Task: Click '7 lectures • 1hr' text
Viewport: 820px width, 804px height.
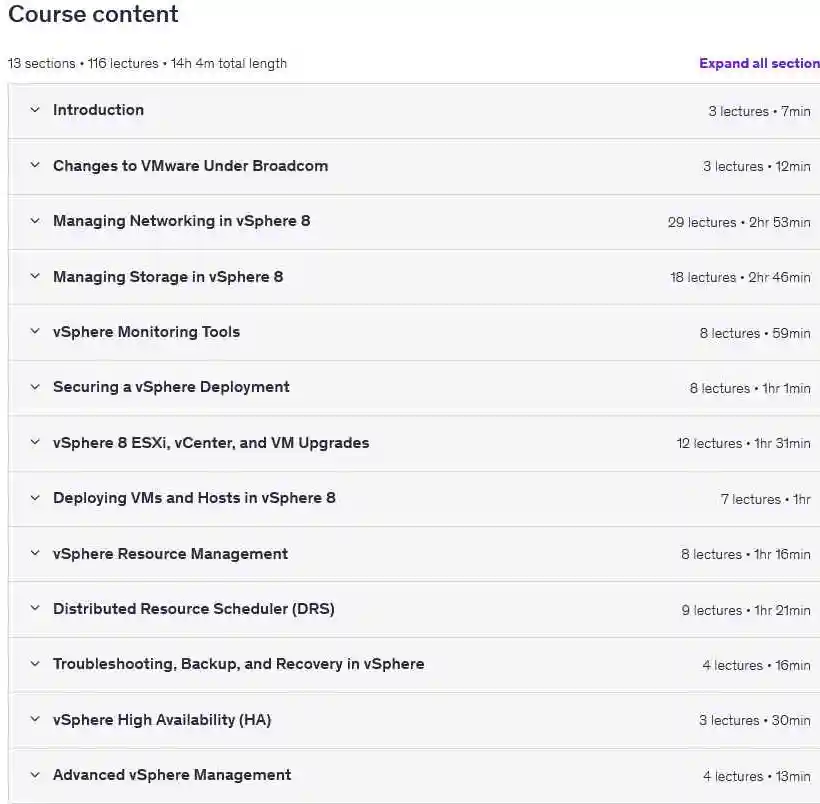Action: [x=766, y=500]
